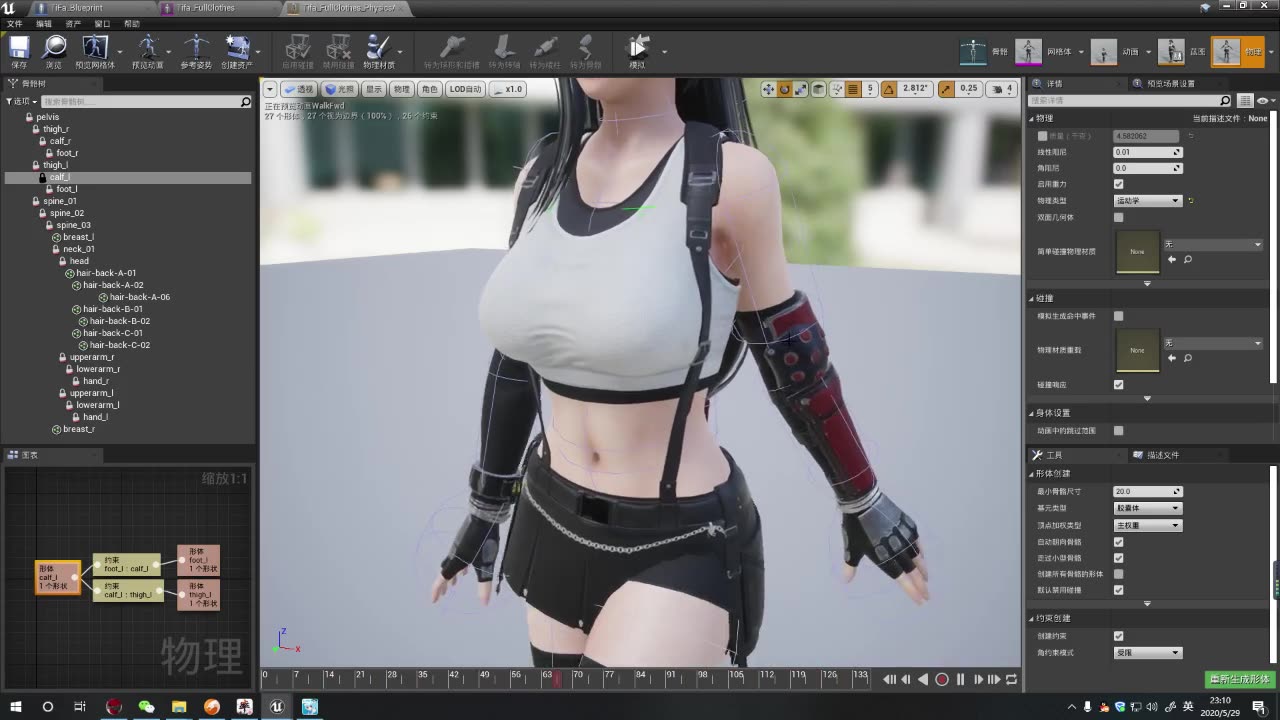This screenshot has height=720, width=1280.
Task: Click details panel property matrix grid icon
Action: (x=1245, y=101)
